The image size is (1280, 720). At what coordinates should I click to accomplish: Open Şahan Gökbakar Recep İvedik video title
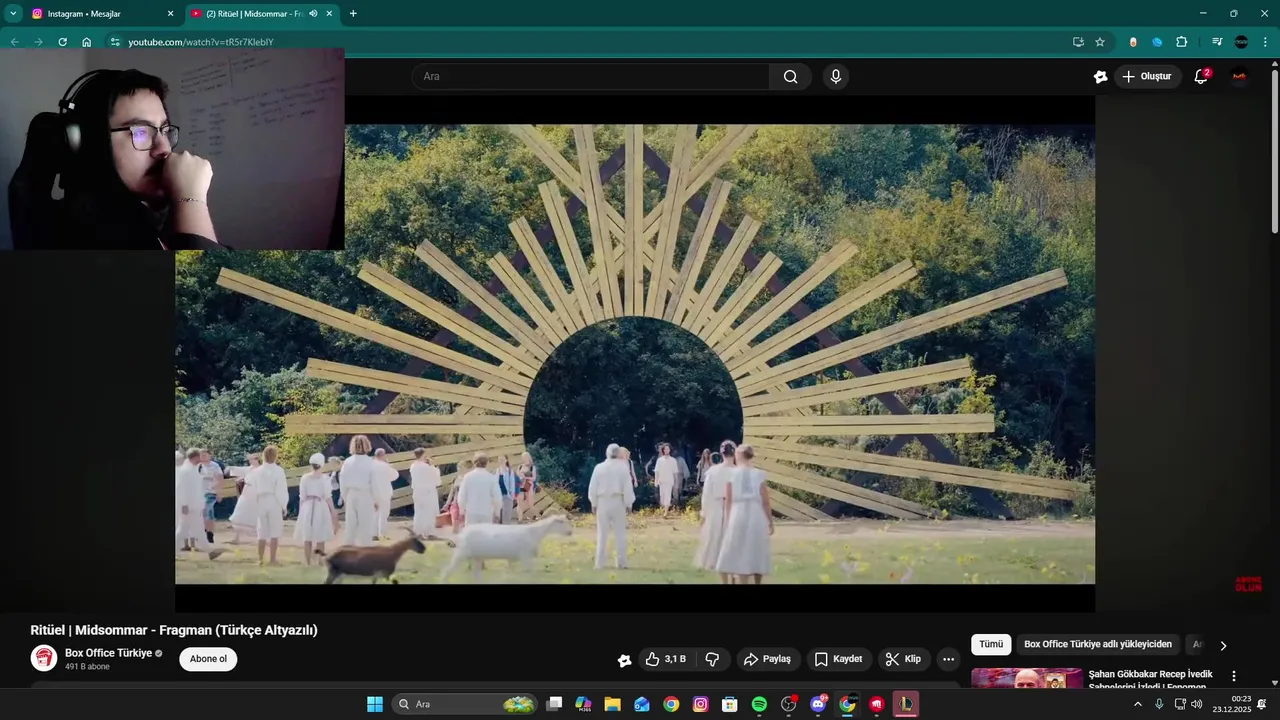coord(1150,680)
